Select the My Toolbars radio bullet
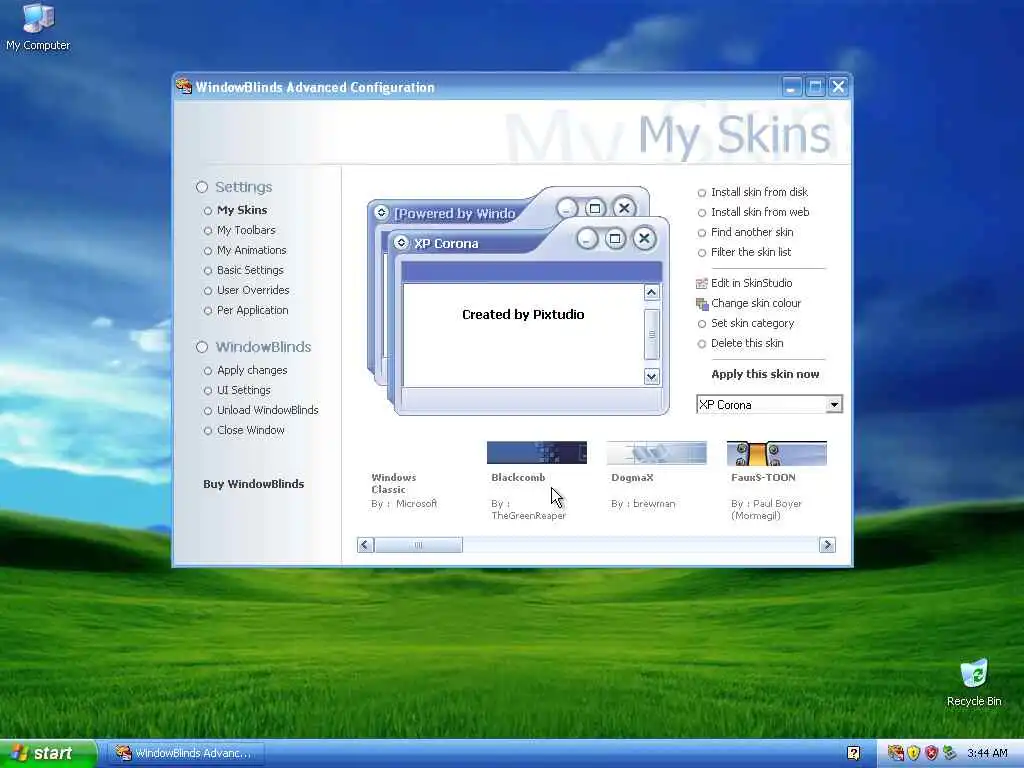The image size is (1024, 768). [208, 231]
